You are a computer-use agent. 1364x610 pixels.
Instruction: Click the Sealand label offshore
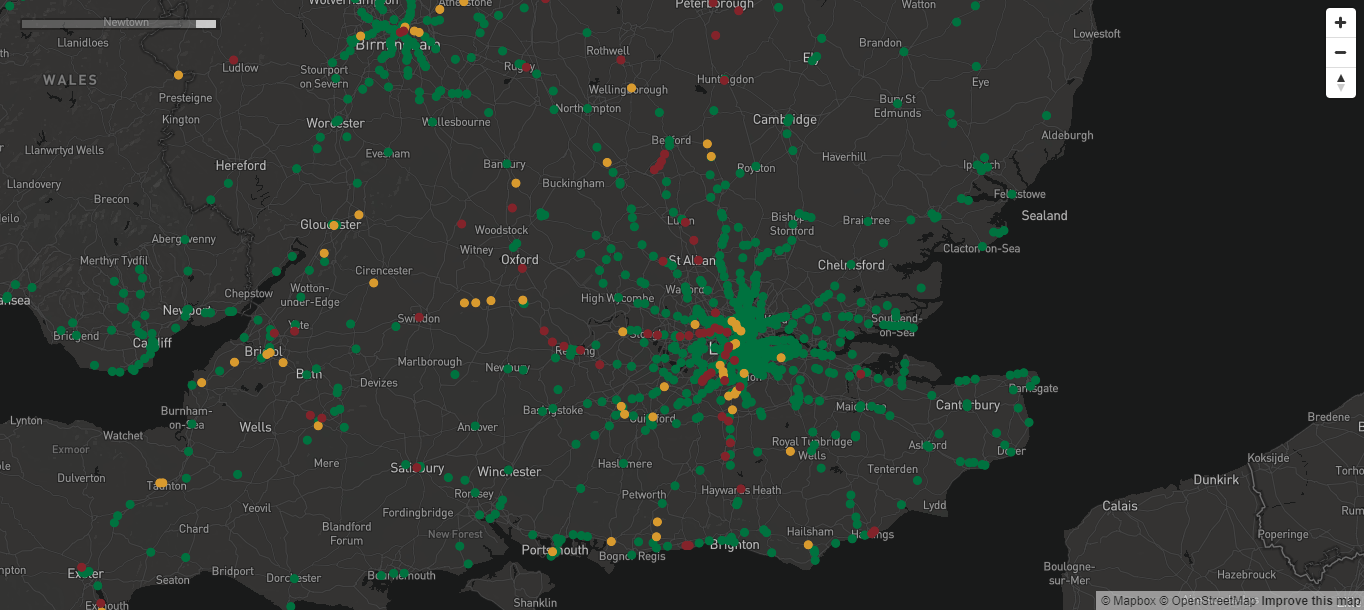tap(1045, 215)
